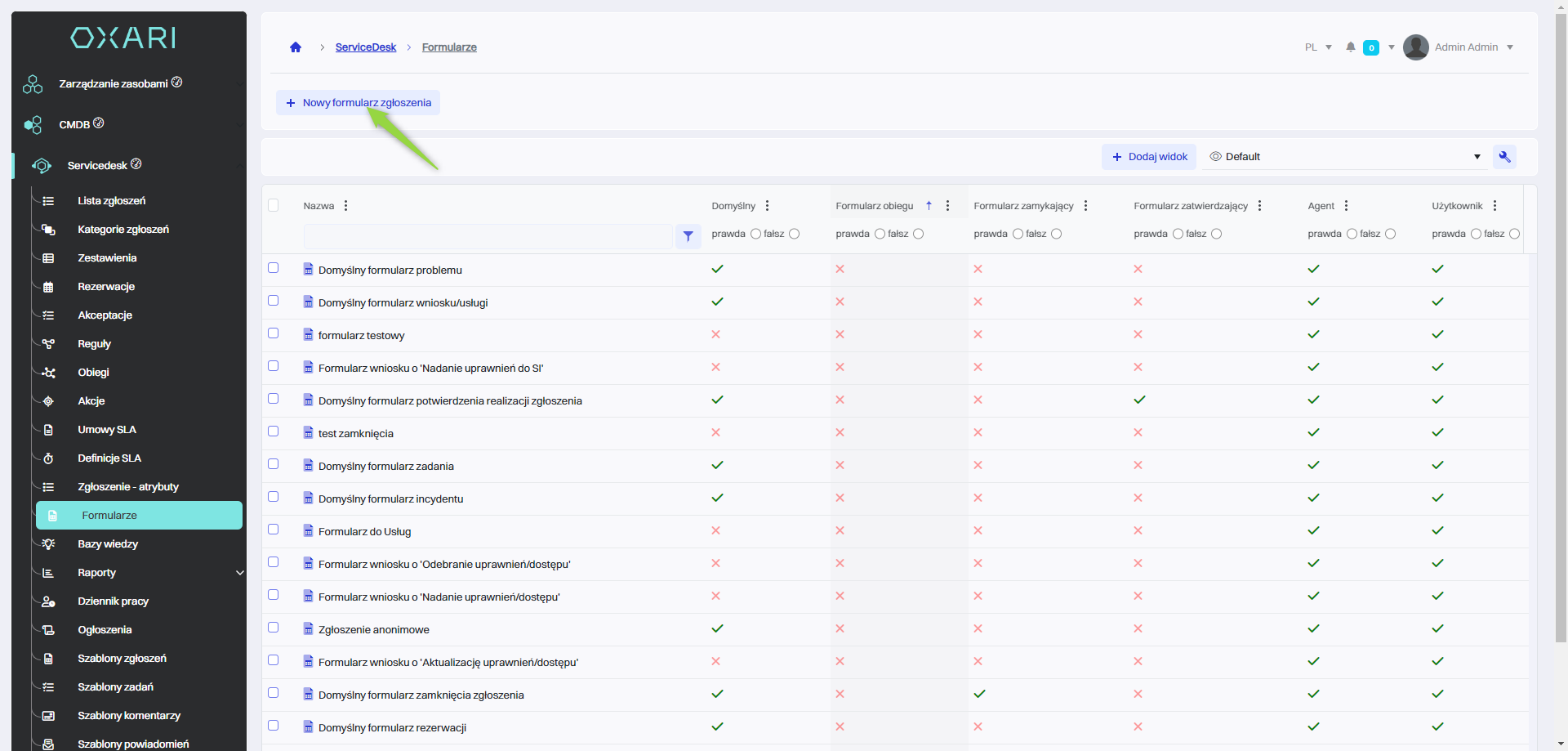This screenshot has width=1568, height=751.
Task: Click the wrench settings icon
Action: (x=1504, y=157)
